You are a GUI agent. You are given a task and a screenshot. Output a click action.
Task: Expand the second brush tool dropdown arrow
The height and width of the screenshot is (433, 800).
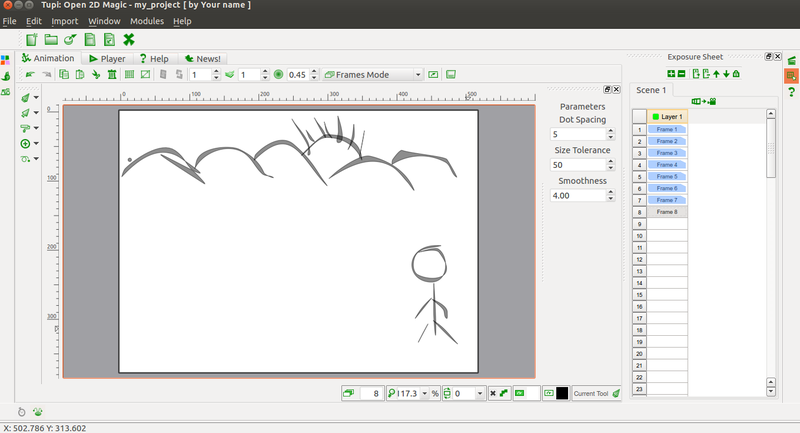click(x=36, y=113)
